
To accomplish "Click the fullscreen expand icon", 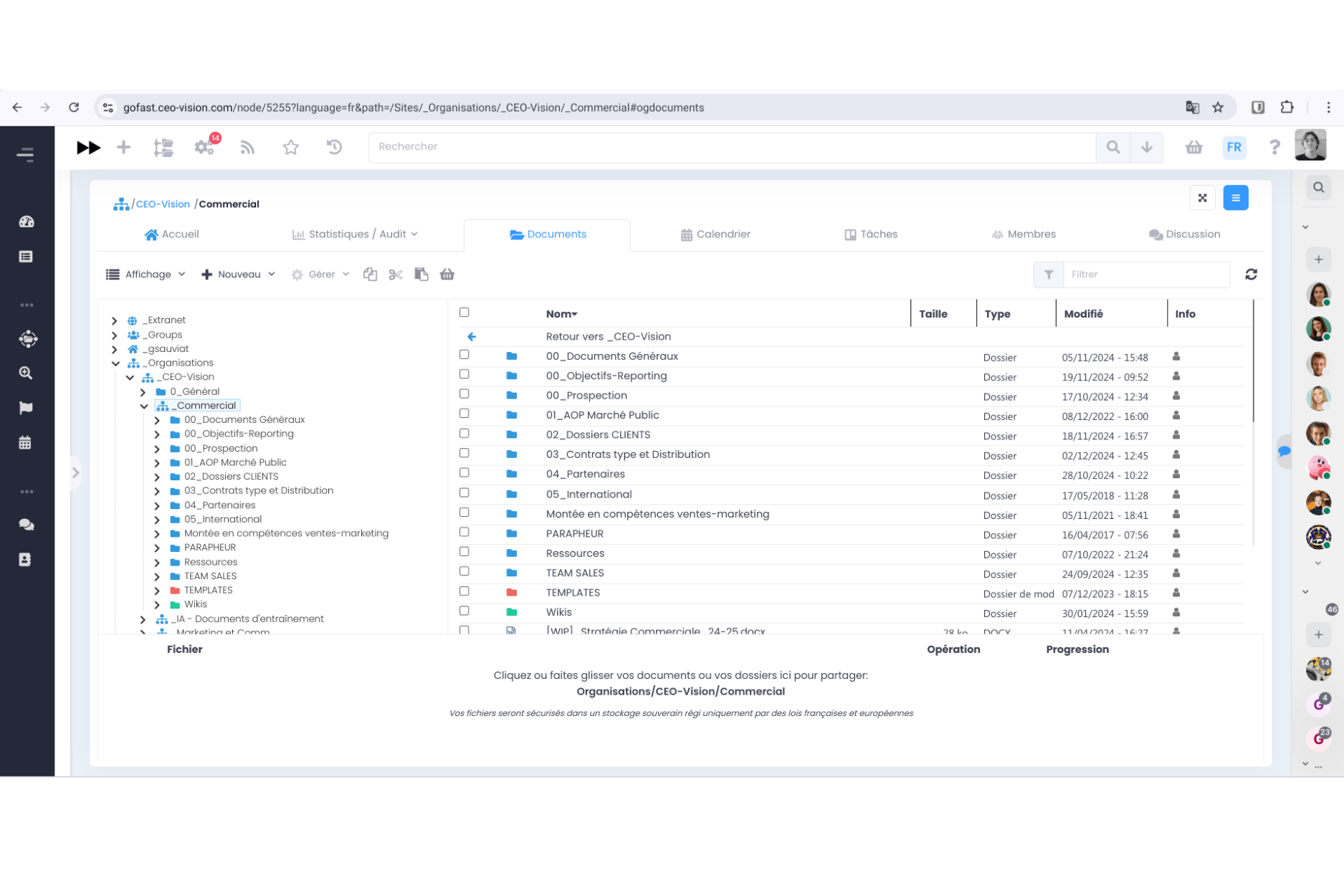I will (x=1202, y=198).
